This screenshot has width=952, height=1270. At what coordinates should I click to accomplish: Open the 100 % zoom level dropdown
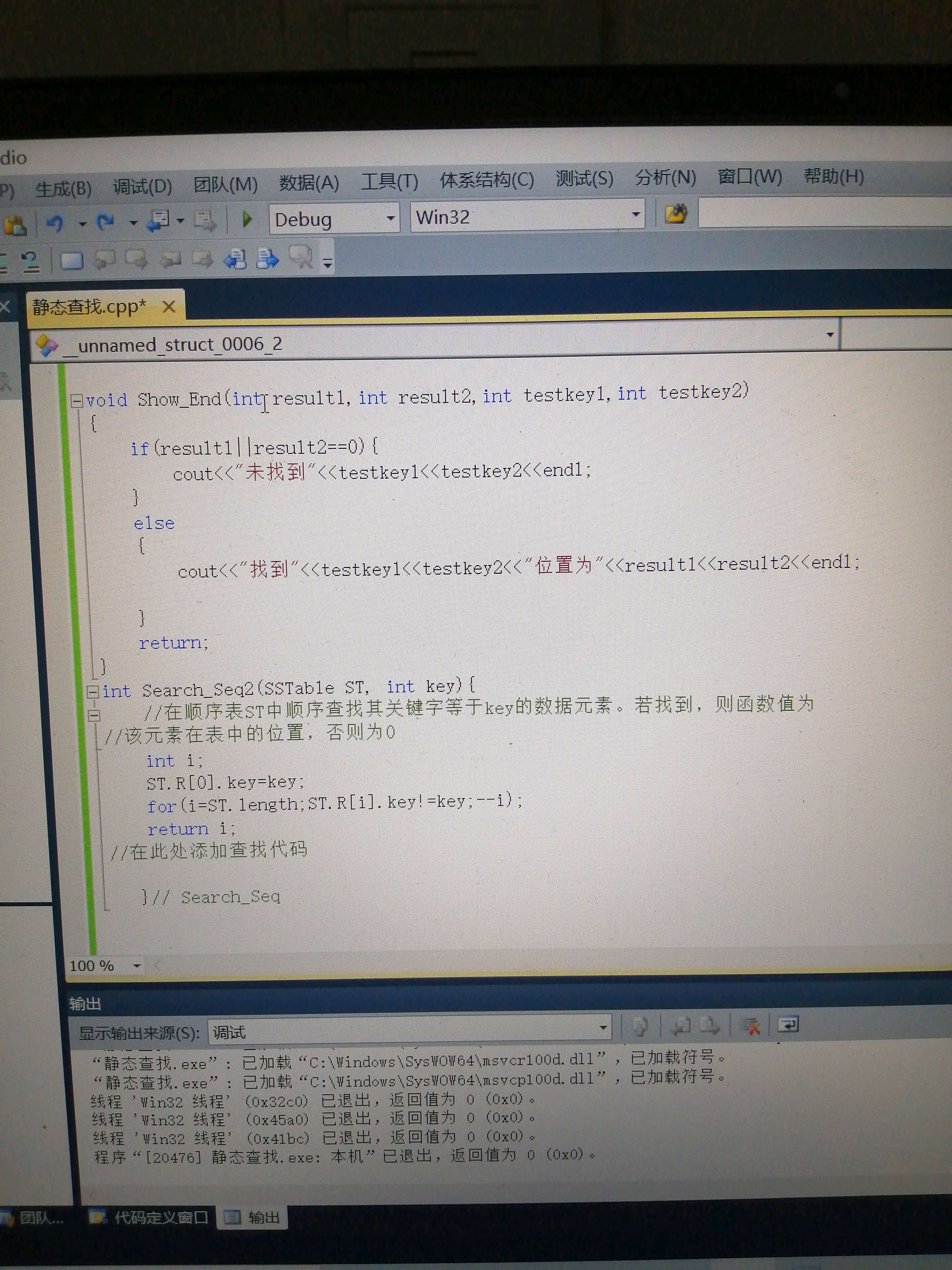137,966
